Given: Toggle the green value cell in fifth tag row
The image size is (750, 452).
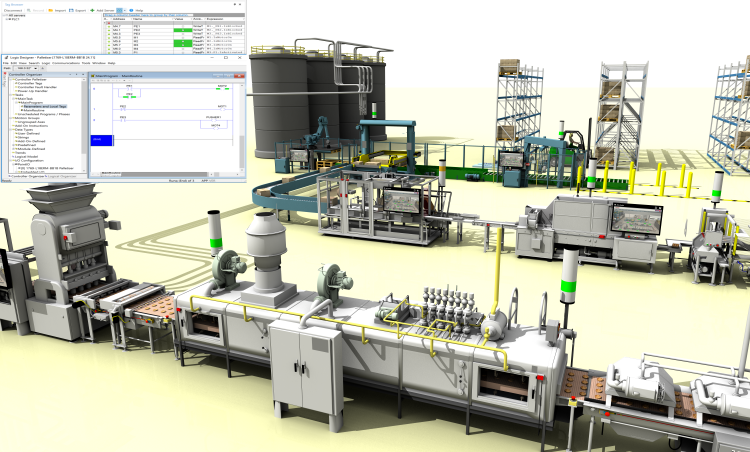Looking at the screenshot, I should (x=183, y=42).
